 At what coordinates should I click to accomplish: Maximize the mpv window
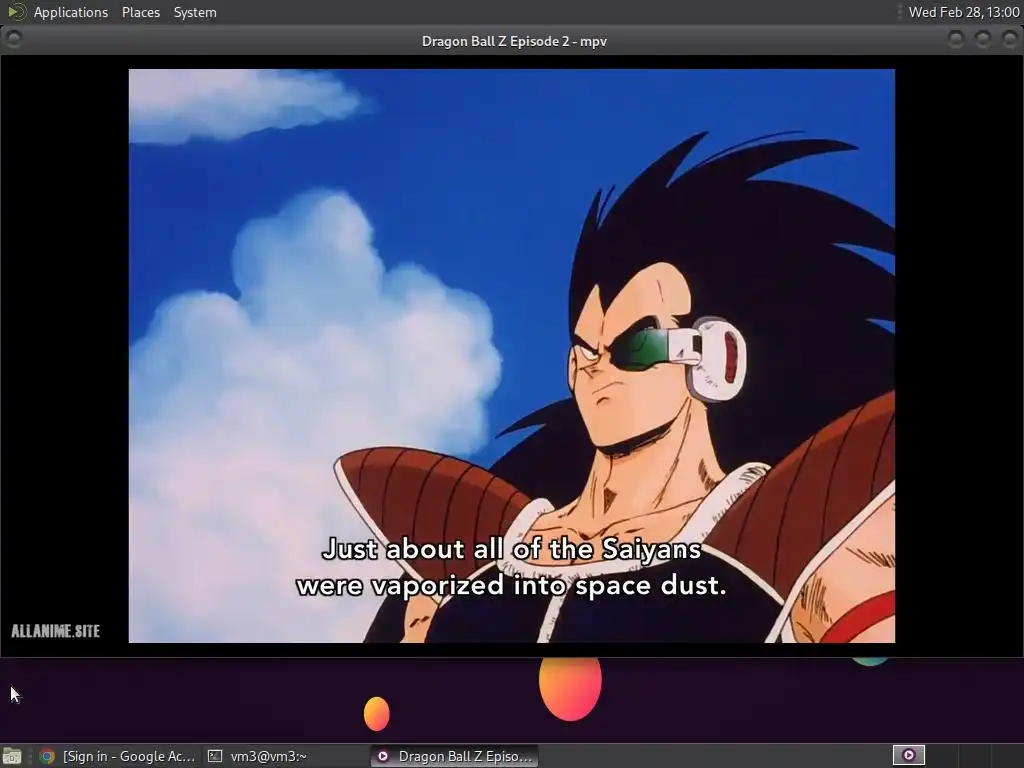pos(983,40)
